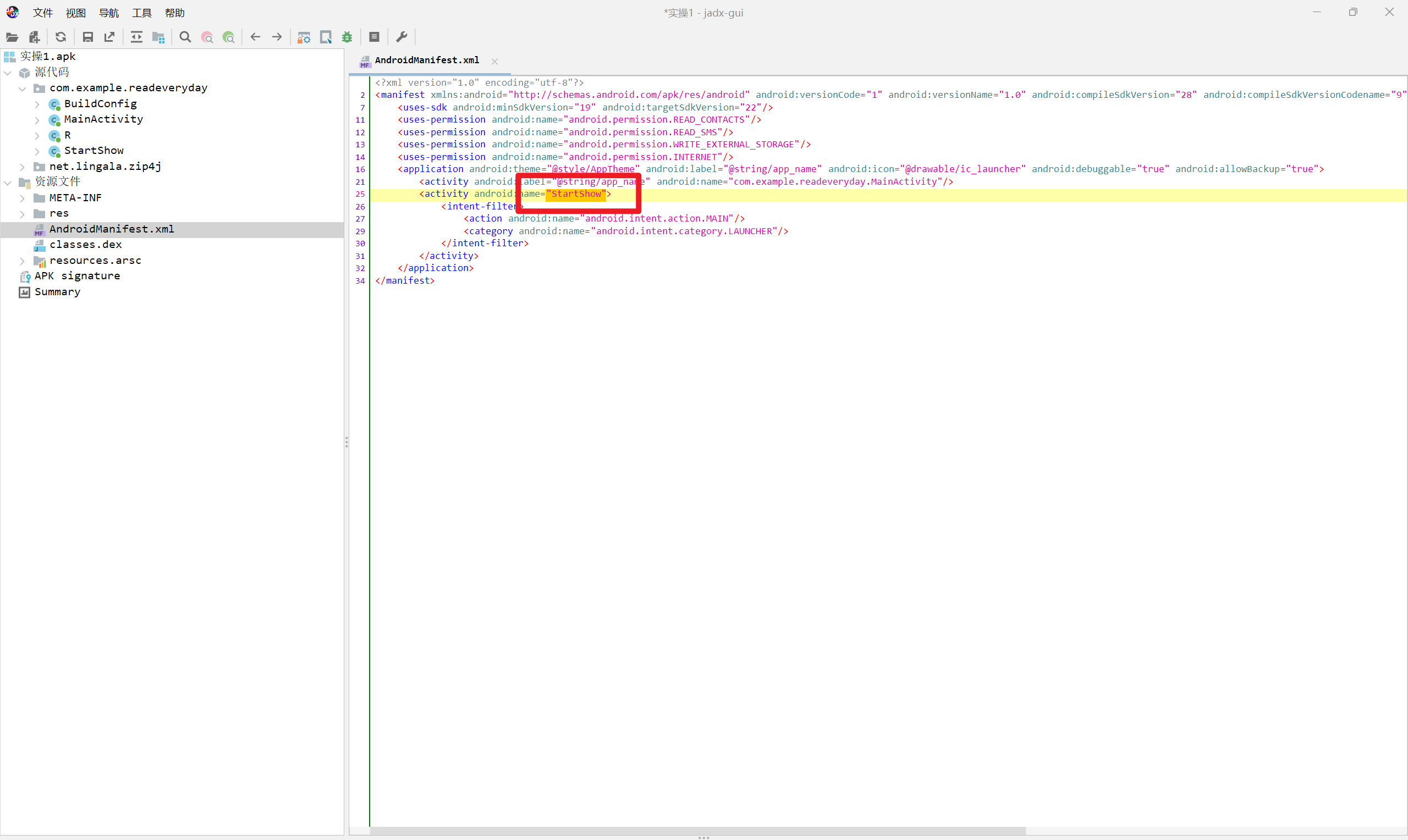Select the 资源文件 tree item
The height and width of the screenshot is (840, 1408).
pos(58,181)
